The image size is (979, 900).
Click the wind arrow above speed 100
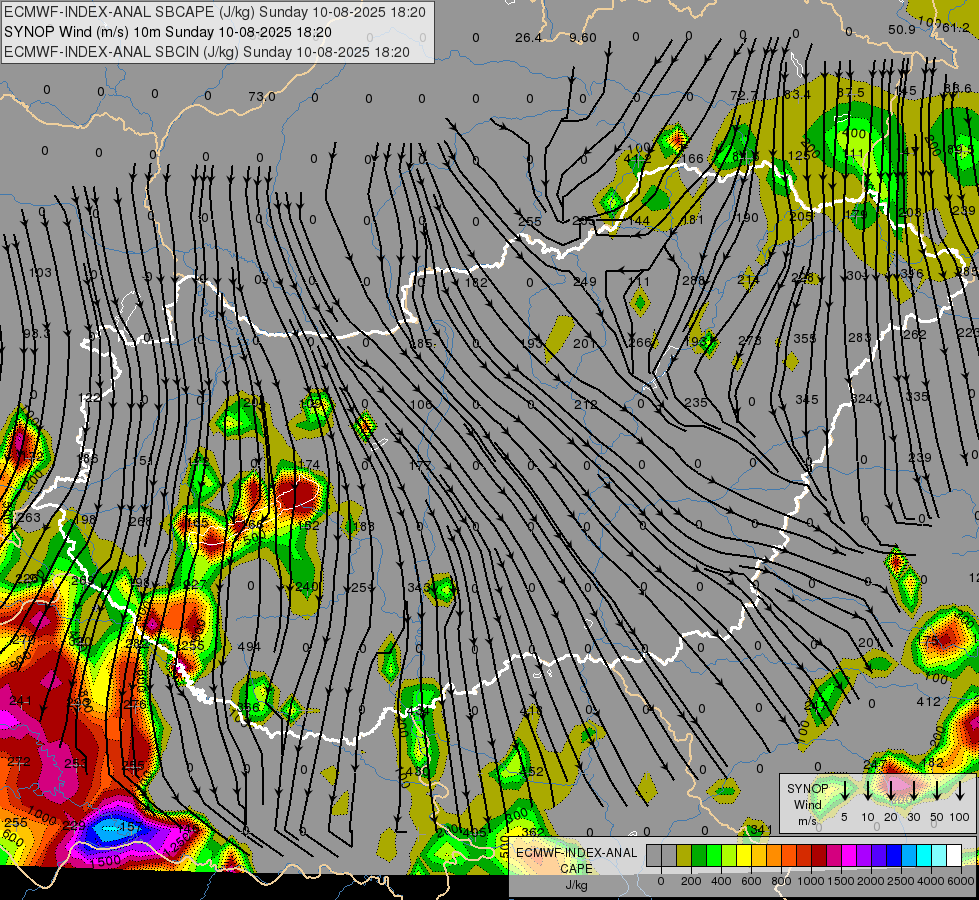[x=960, y=790]
